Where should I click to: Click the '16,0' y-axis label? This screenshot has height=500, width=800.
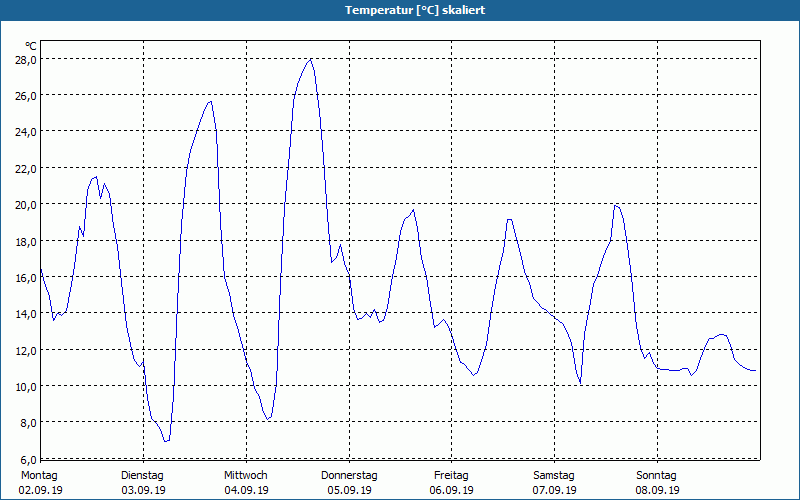[26, 278]
